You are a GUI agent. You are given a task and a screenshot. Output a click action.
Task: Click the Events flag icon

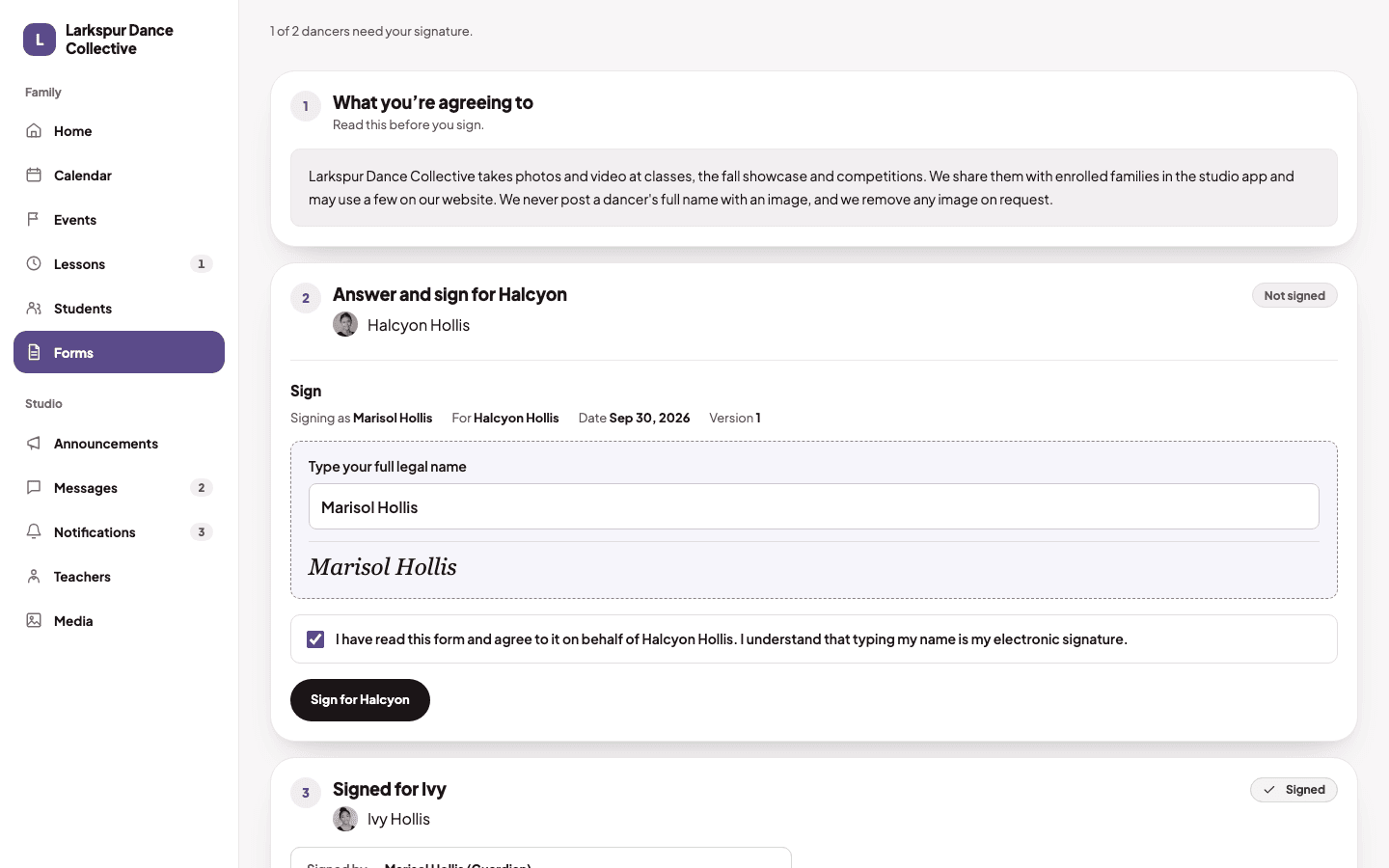(34, 220)
